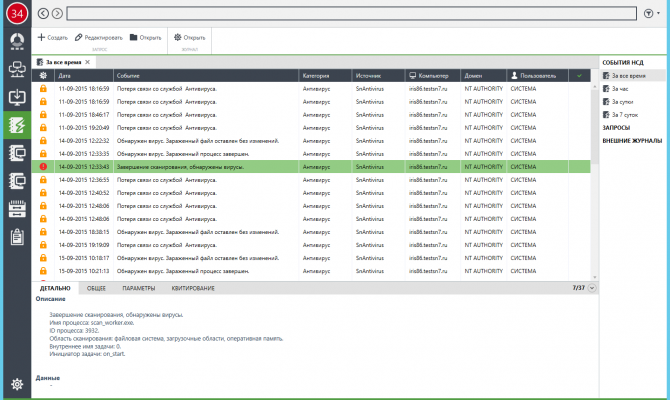
Task: Click red alert icon of 14-09-2015 12:33:43 row
Action: 43,167
